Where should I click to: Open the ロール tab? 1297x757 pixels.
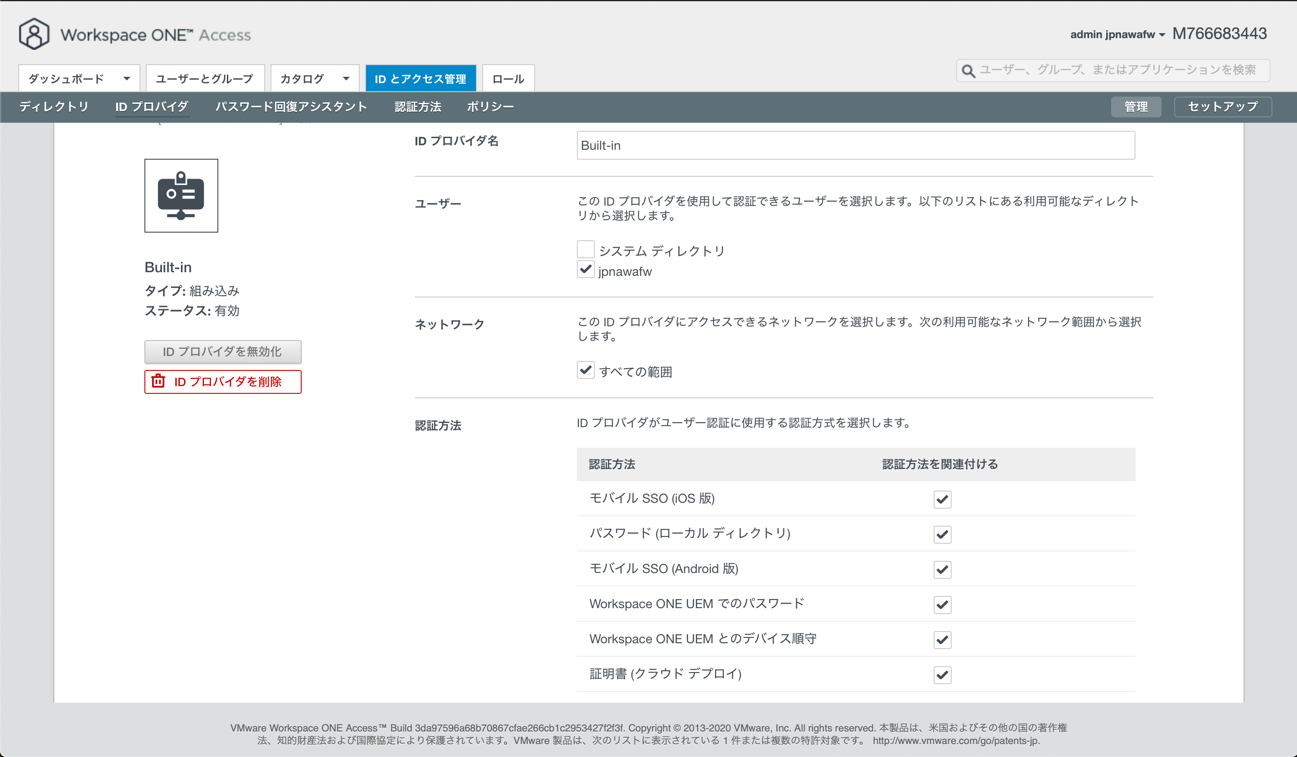(x=508, y=78)
